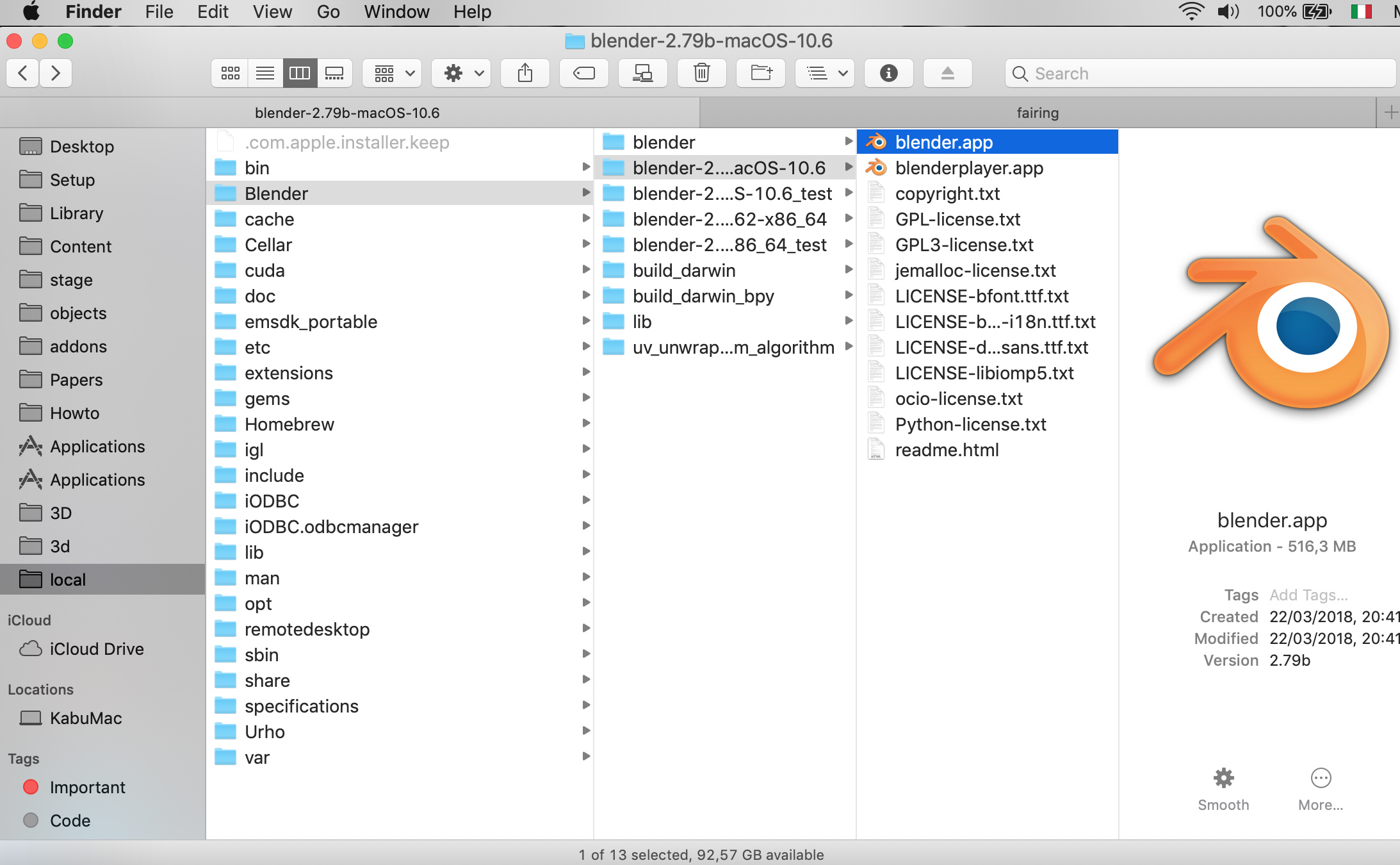Switch to icon view in the toolbar
Screen dimensions: 1400x865
pos(229,73)
